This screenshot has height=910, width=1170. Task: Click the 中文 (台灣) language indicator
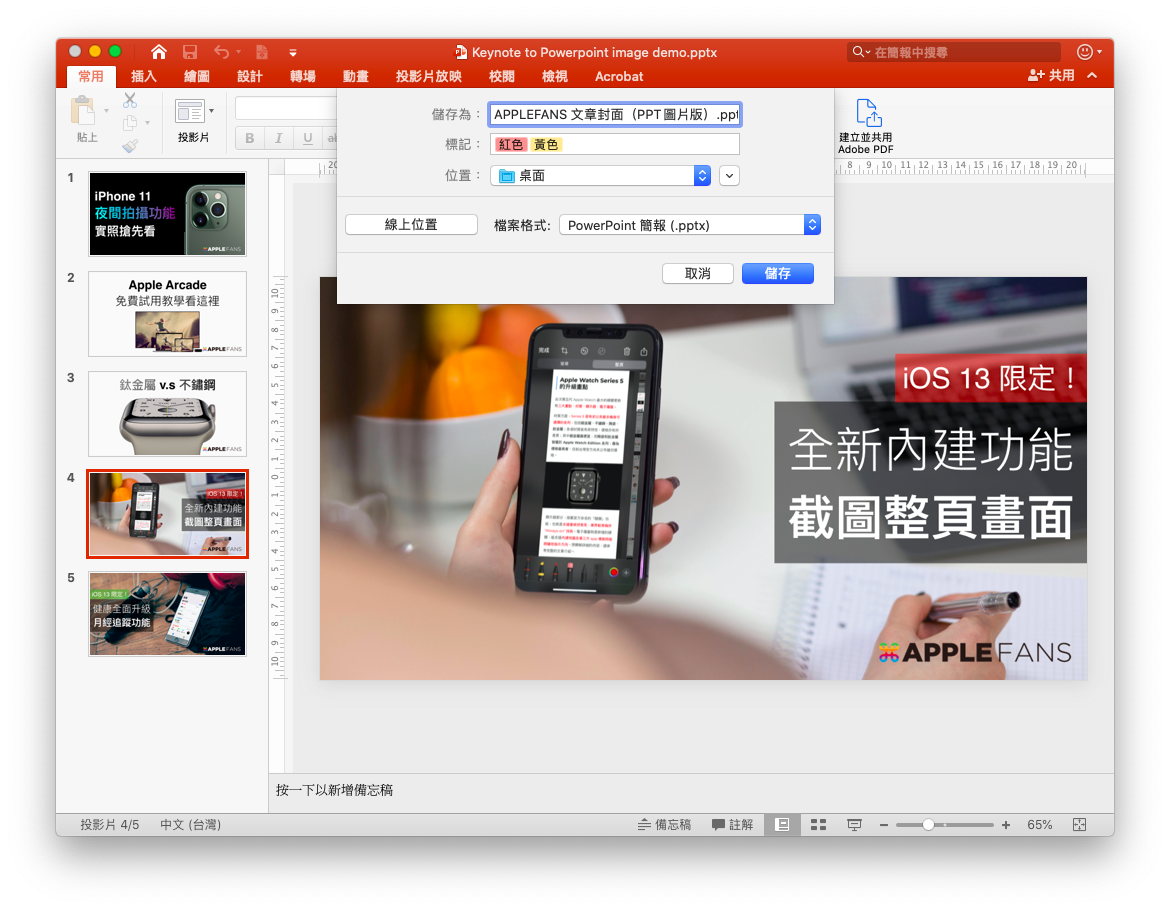(x=190, y=824)
